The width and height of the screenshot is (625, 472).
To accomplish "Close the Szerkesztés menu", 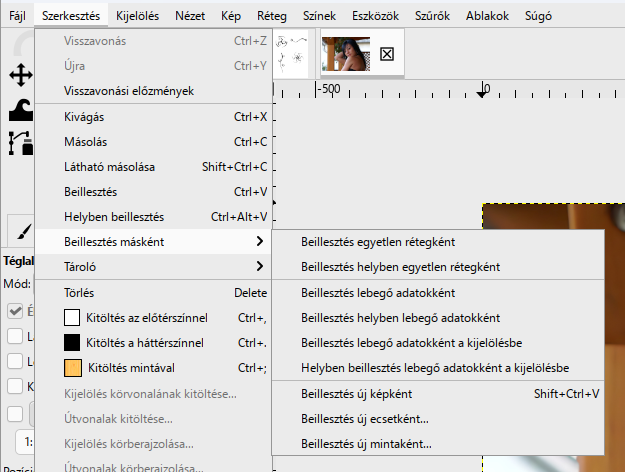I will (71, 16).
